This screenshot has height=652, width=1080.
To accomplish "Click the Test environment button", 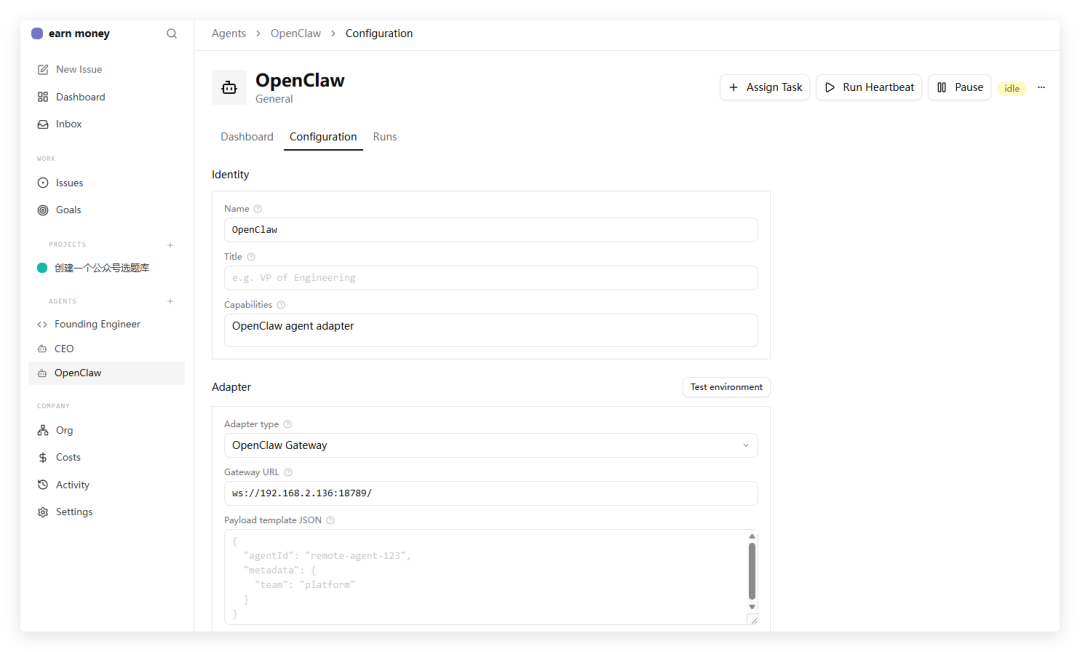I will 726,387.
